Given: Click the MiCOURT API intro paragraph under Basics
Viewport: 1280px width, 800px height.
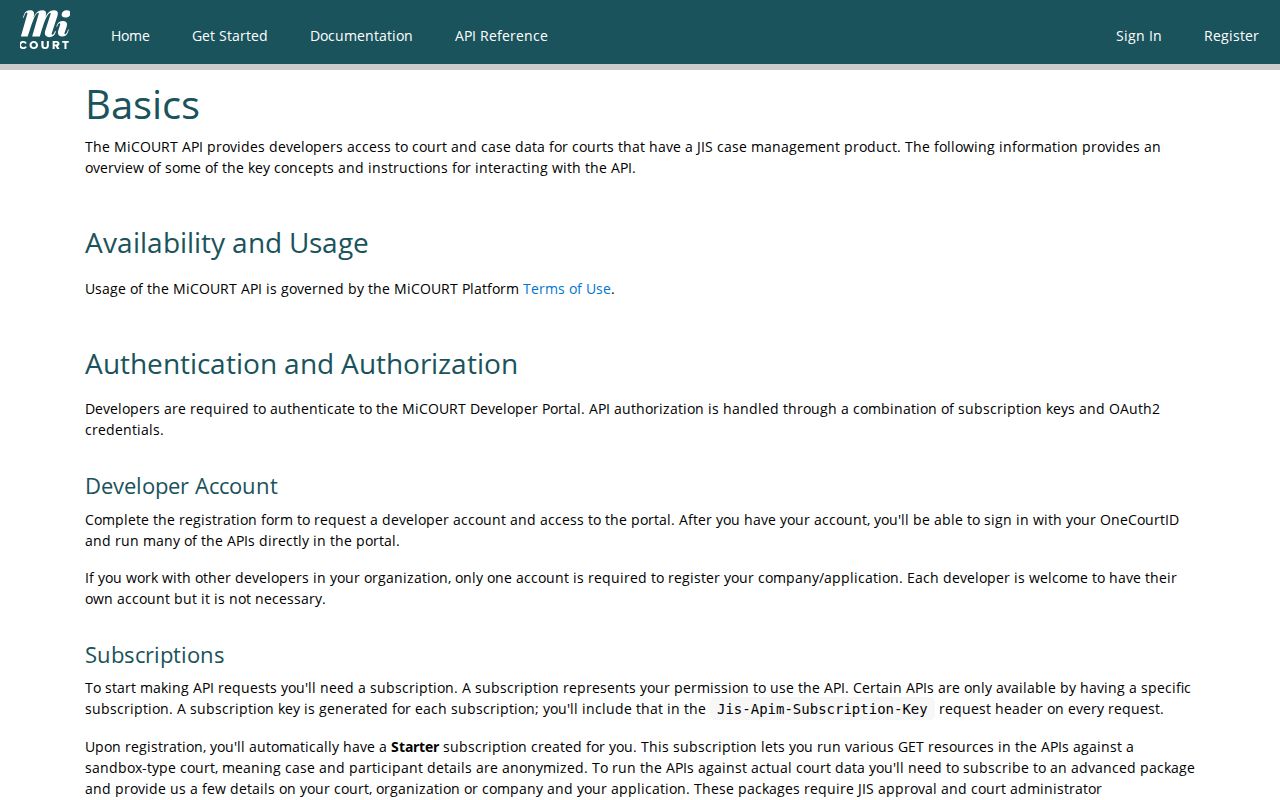Looking at the screenshot, I should click(623, 157).
